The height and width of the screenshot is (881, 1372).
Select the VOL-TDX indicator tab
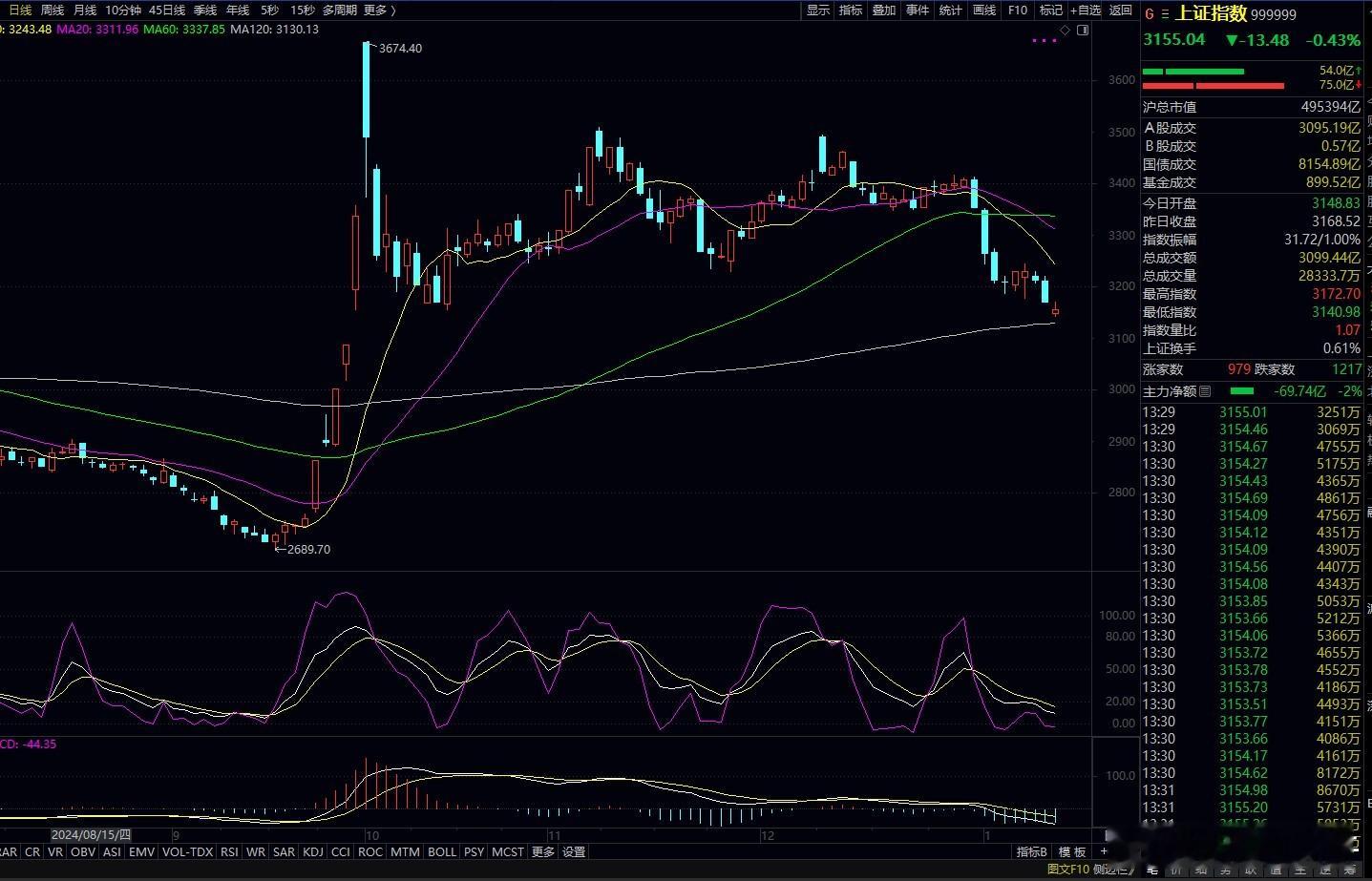(x=187, y=851)
